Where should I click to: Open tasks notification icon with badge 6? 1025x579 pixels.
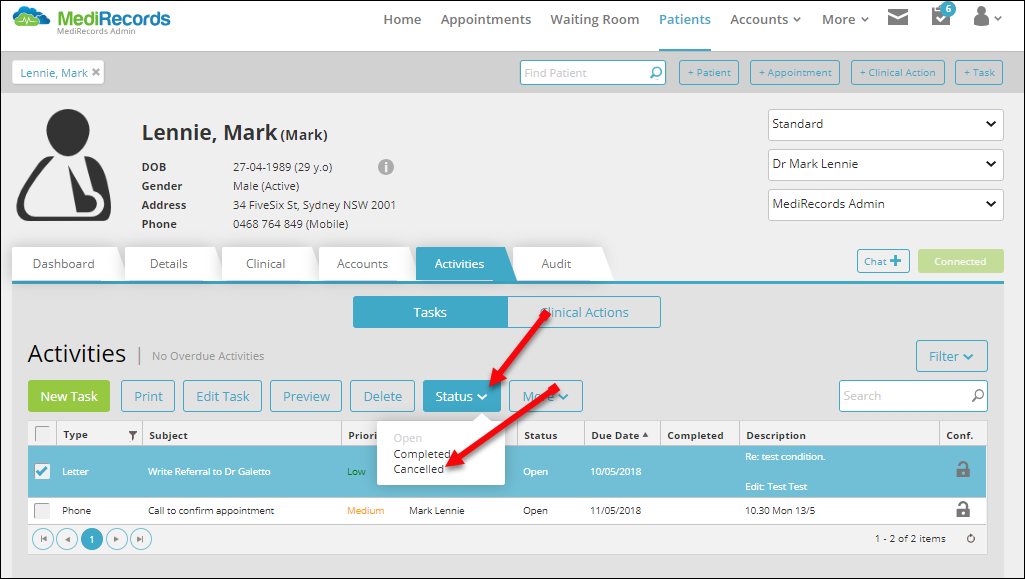click(x=942, y=15)
